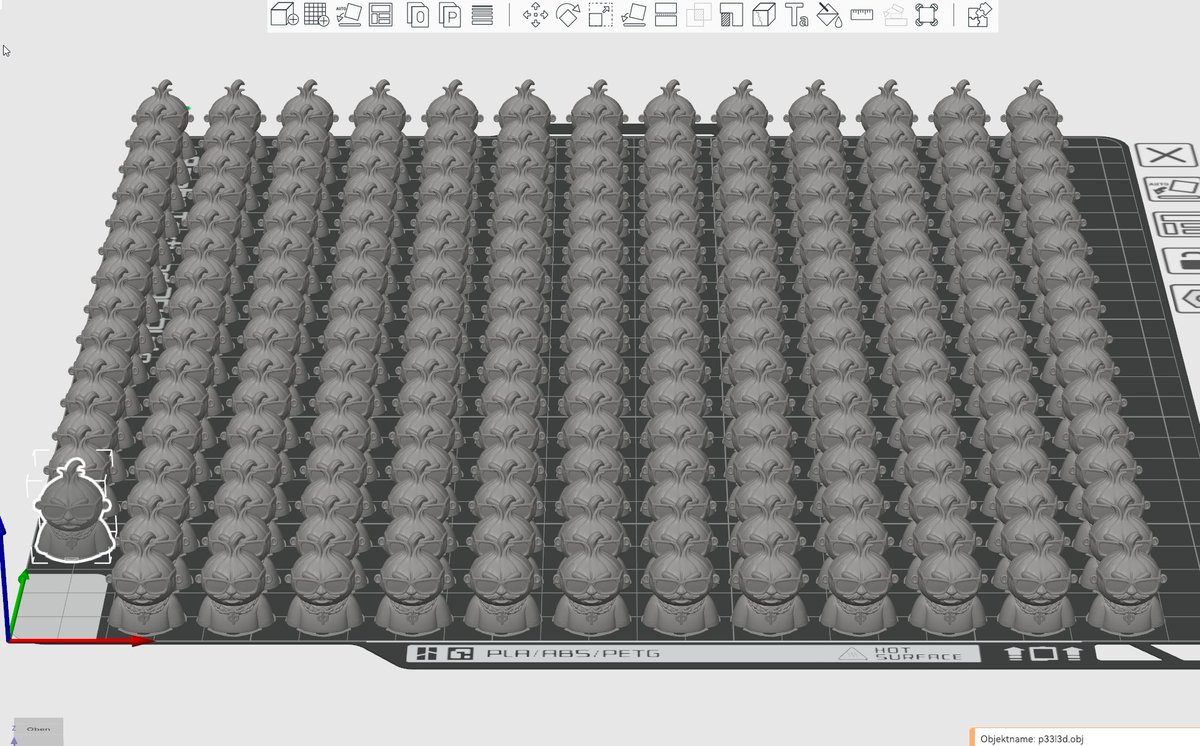This screenshot has width=1200, height=746.
Task: Open the Cut tool
Action: [x=666, y=15]
